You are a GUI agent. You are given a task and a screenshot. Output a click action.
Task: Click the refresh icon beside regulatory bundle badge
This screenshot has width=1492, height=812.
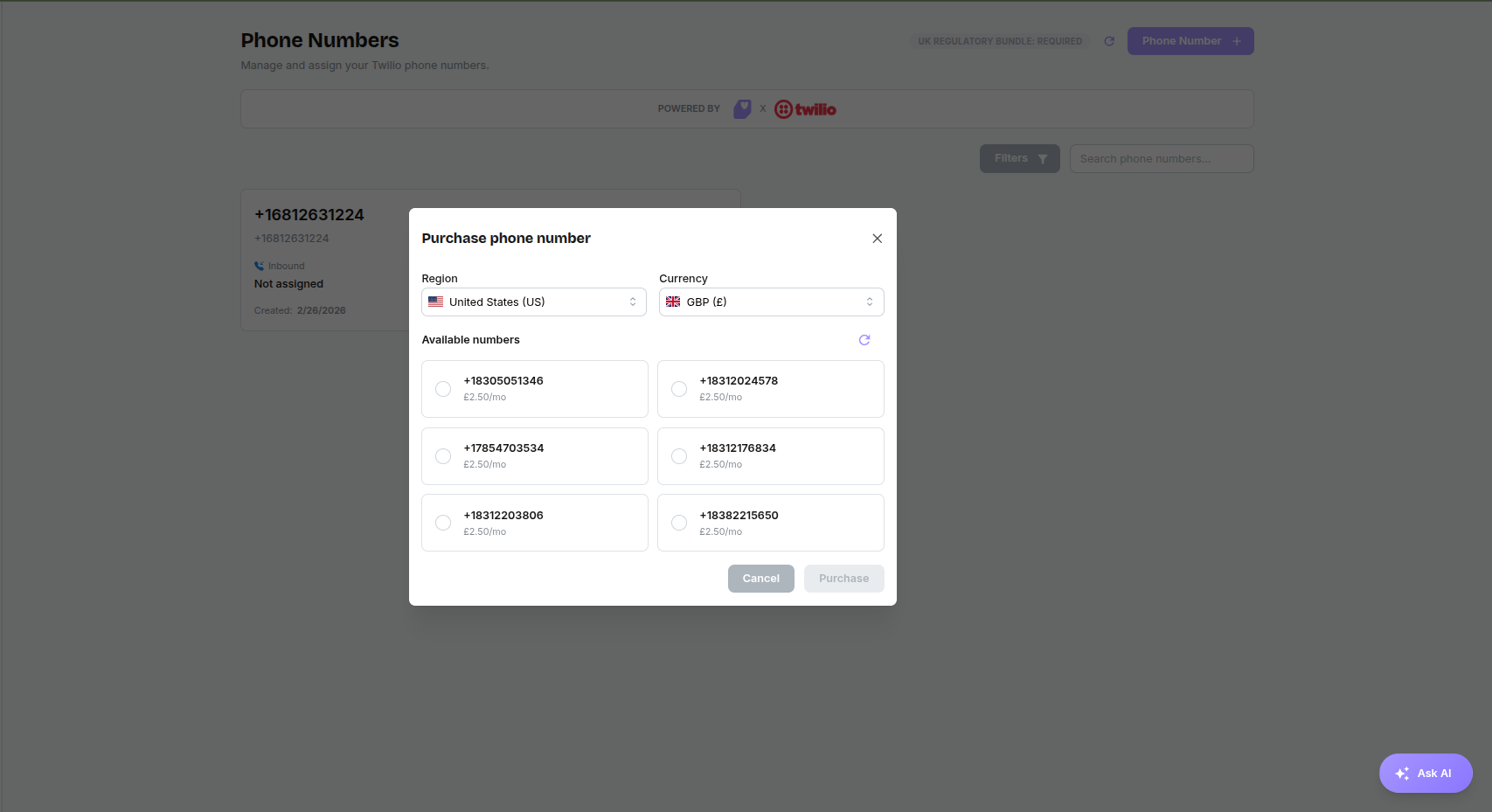click(x=1109, y=41)
